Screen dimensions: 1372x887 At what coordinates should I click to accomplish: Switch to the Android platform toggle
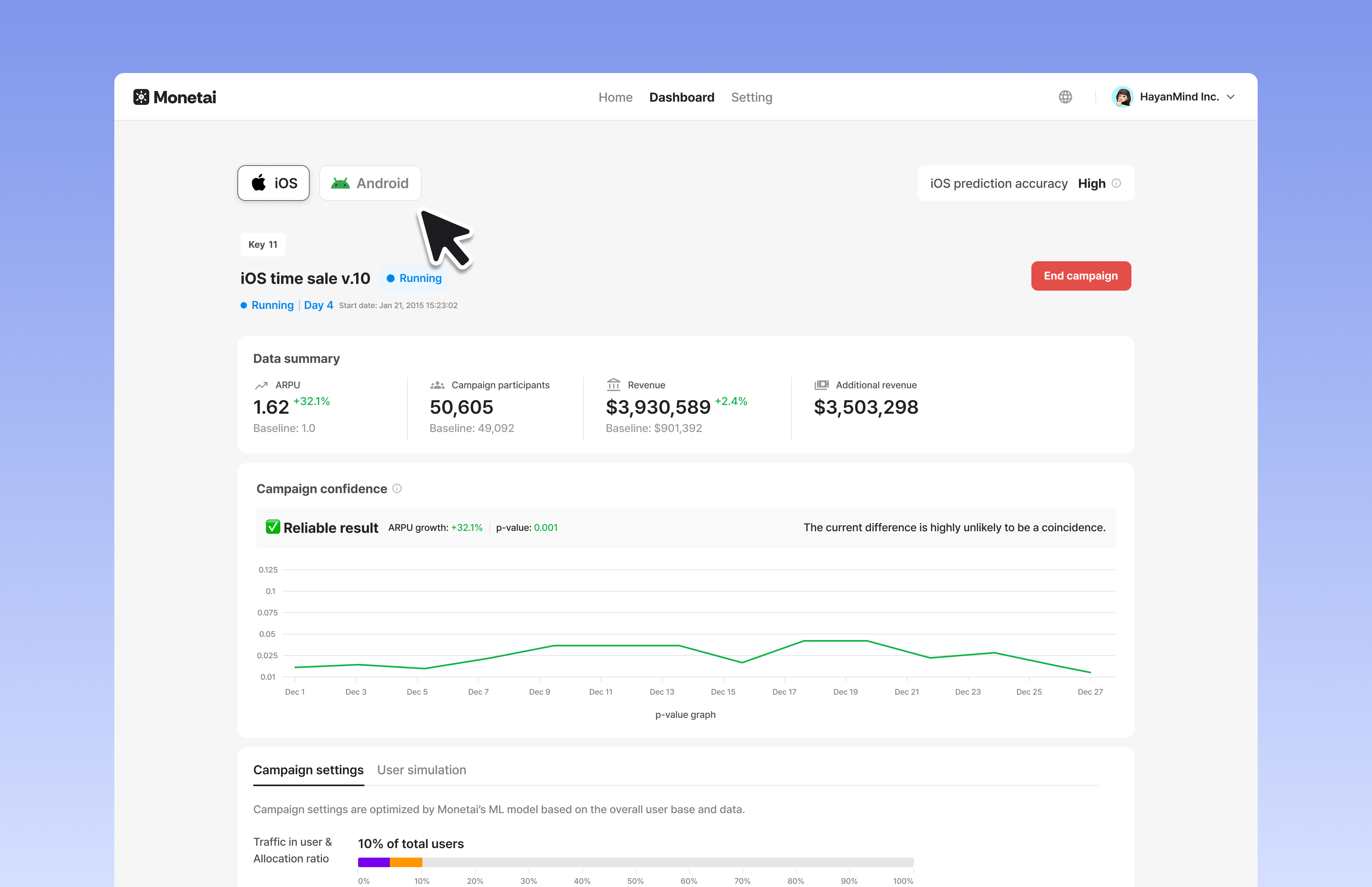pos(370,183)
